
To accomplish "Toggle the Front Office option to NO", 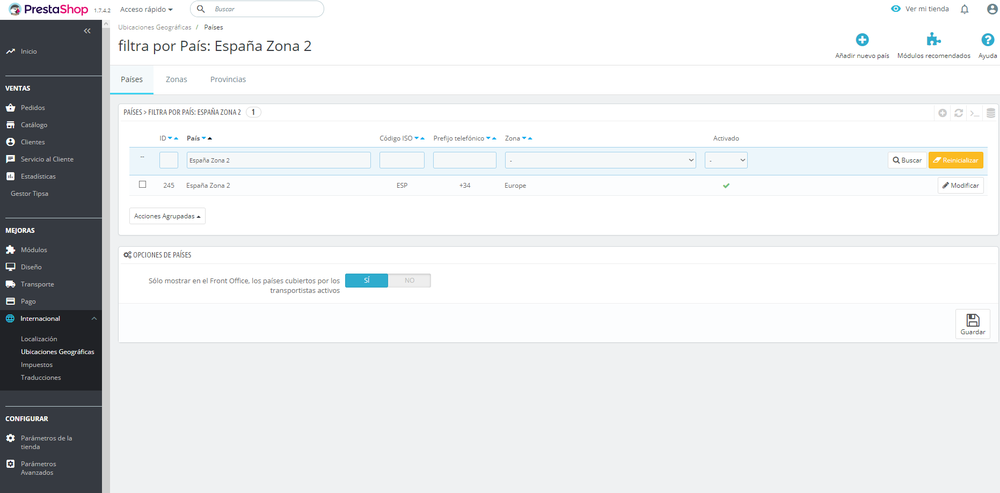I will tap(409, 281).
